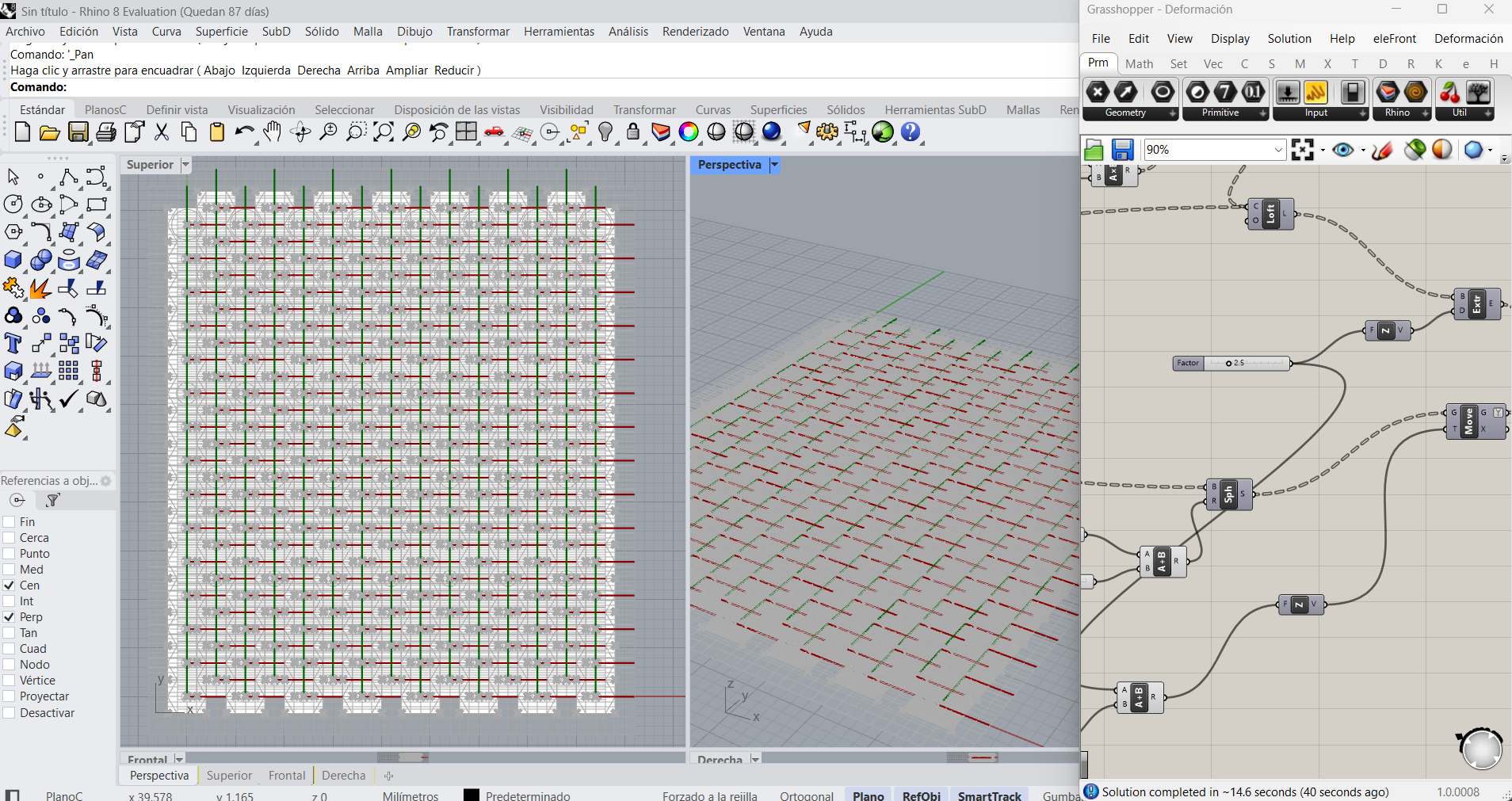Viewport: 1512px width, 801px height.
Task: Open the Superficie menu
Action: [221, 32]
